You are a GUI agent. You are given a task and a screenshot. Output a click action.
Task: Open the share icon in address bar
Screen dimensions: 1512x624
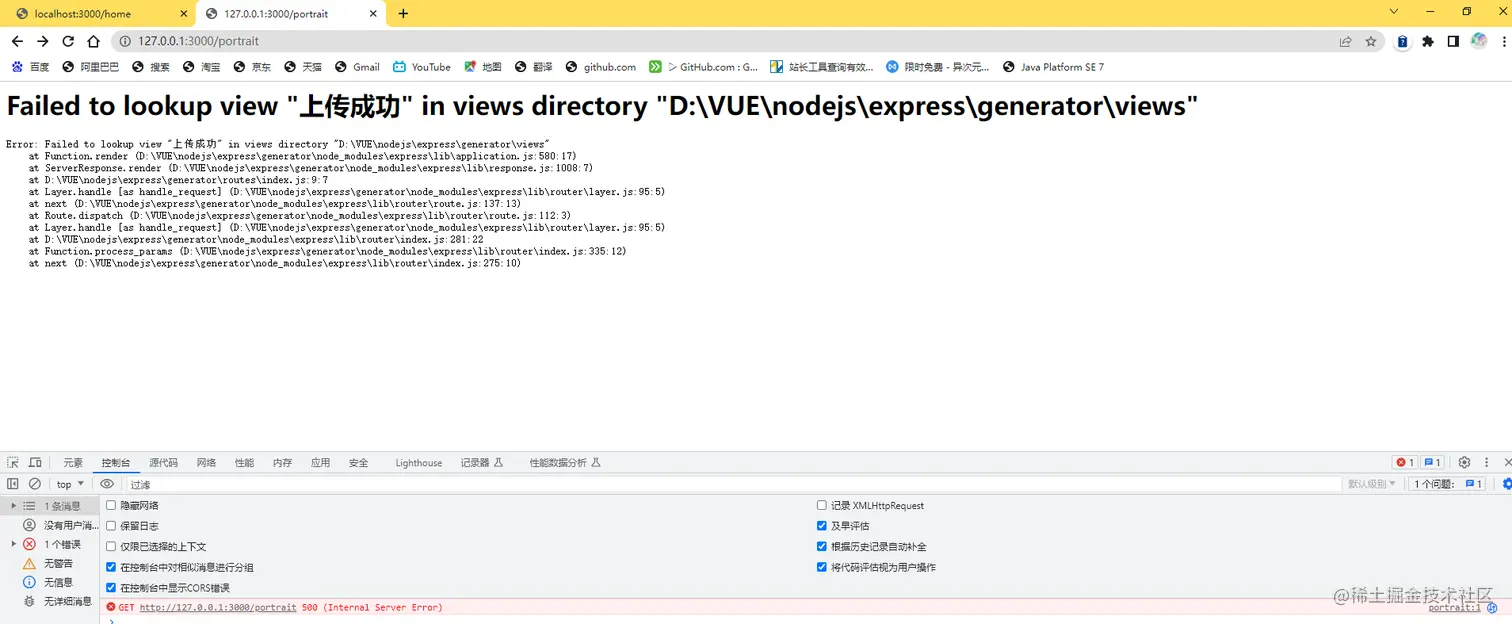(1346, 41)
